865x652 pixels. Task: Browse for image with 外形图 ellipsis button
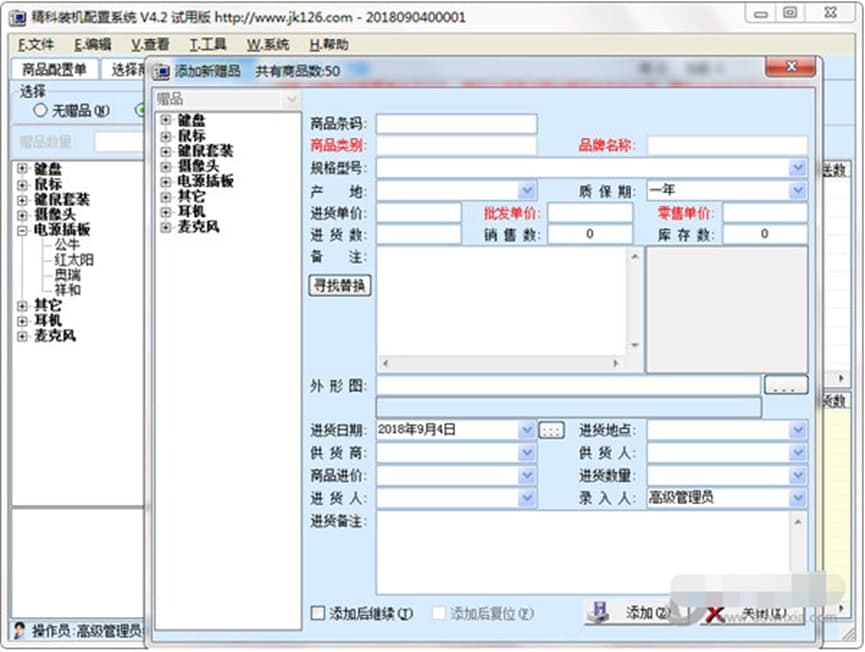pyautogui.click(x=786, y=385)
